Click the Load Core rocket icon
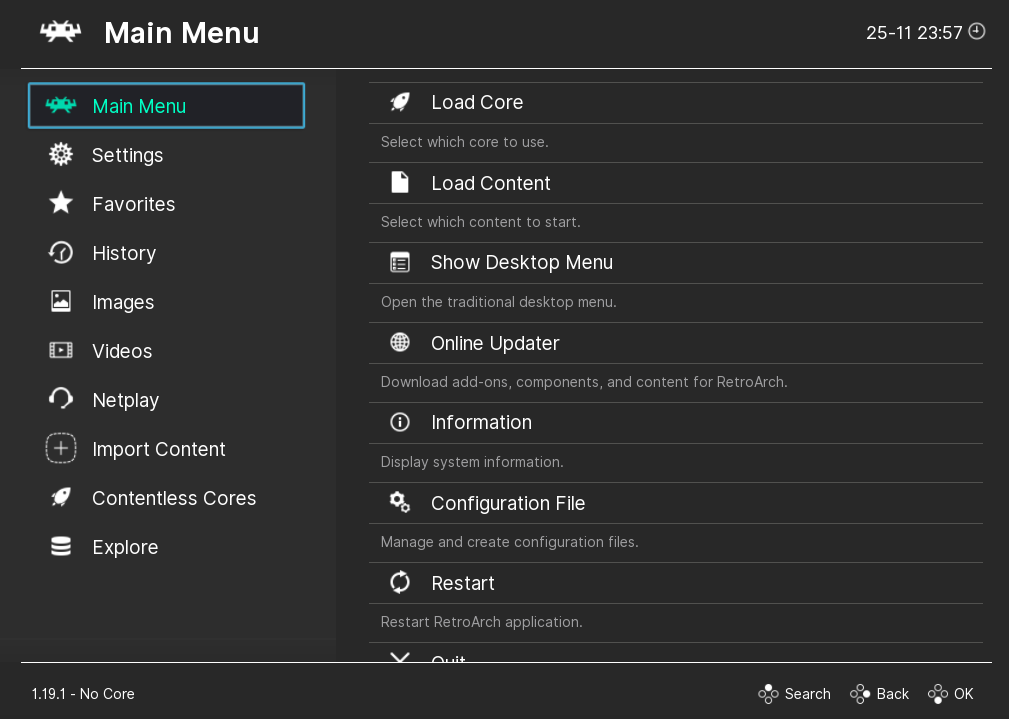Screen dimensions: 1009x719 coord(400,102)
